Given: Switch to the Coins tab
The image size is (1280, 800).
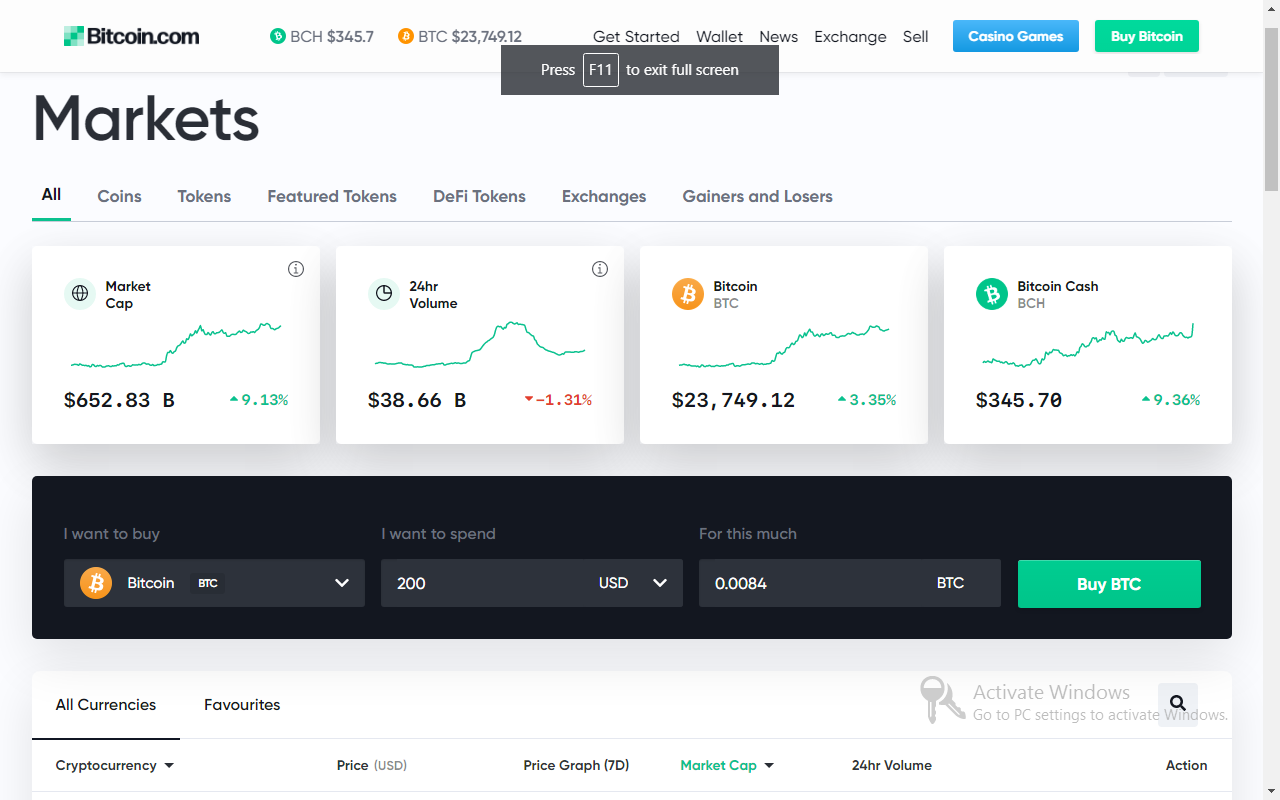Looking at the screenshot, I should point(119,196).
